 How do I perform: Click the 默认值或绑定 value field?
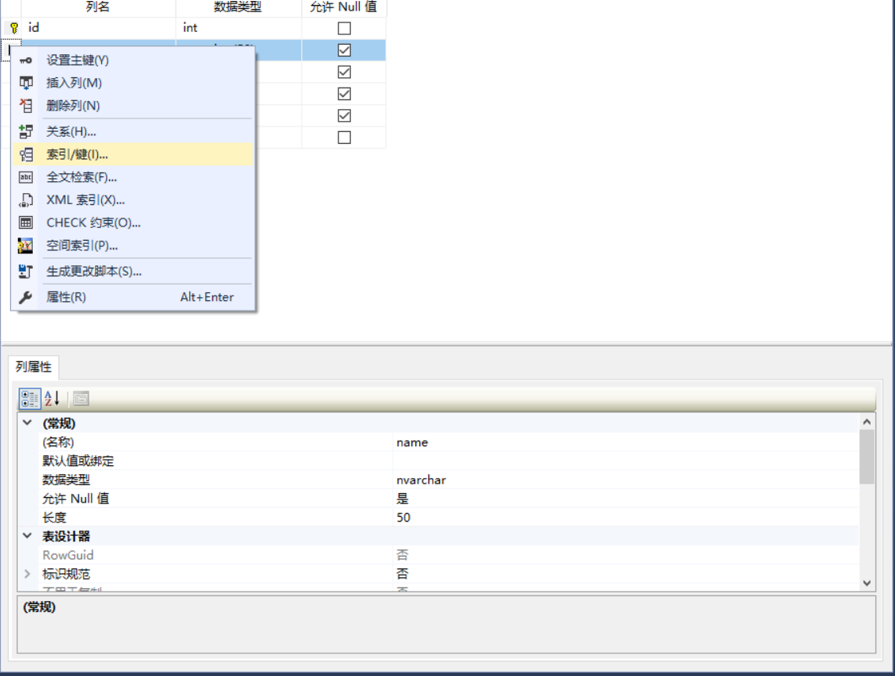pyautogui.click(x=625, y=461)
